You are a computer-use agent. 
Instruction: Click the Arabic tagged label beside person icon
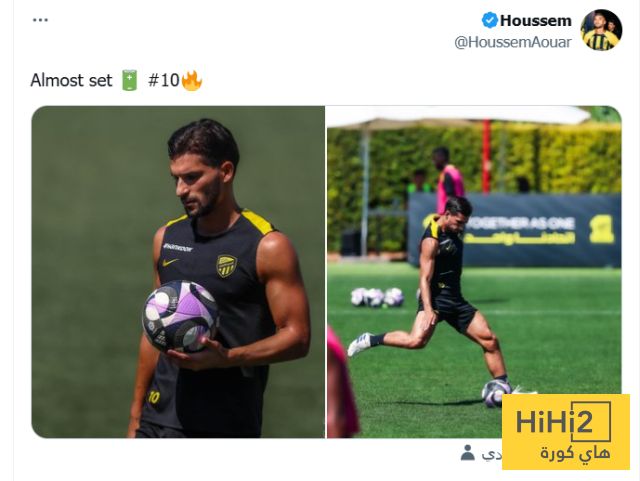point(492,454)
